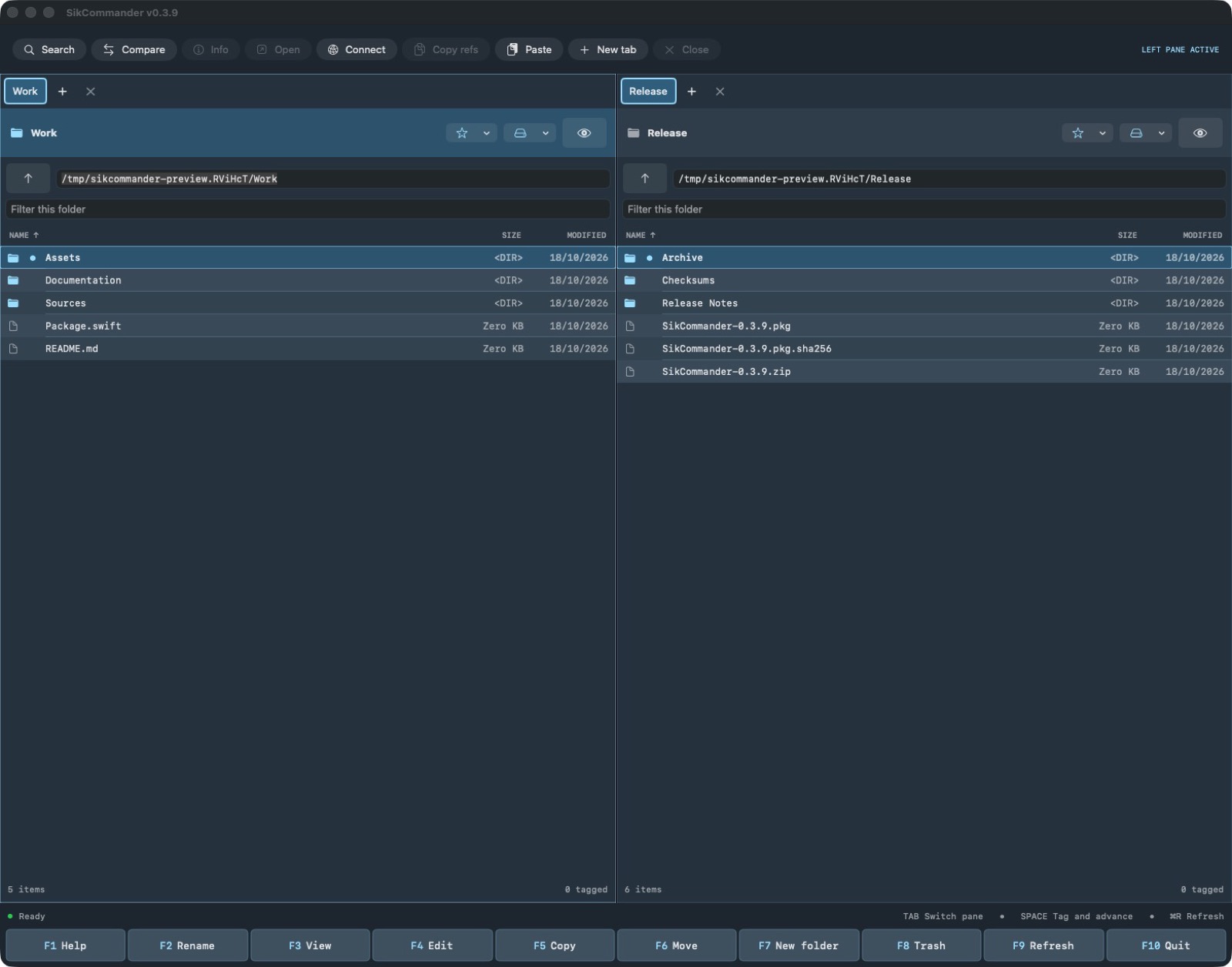Click F5 Copy button

(x=554, y=945)
